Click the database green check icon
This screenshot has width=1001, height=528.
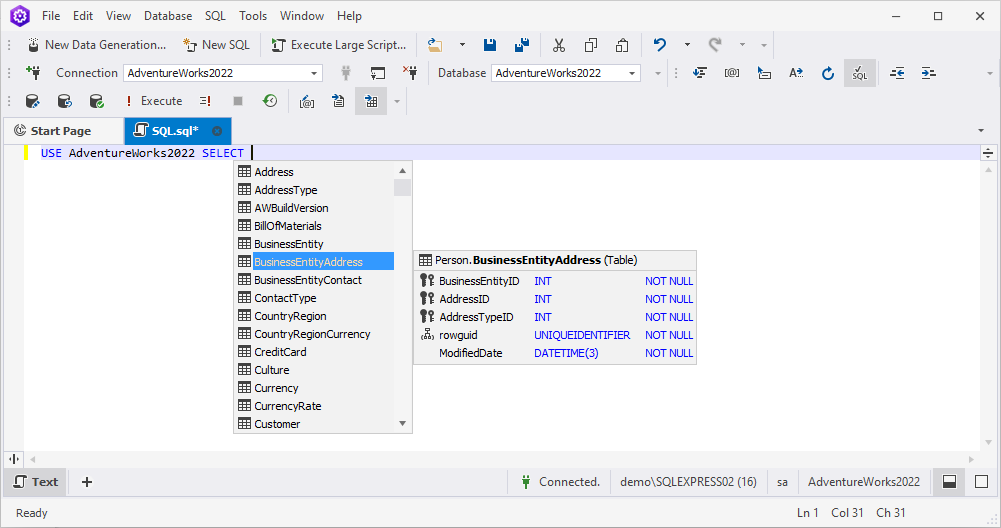[96, 101]
